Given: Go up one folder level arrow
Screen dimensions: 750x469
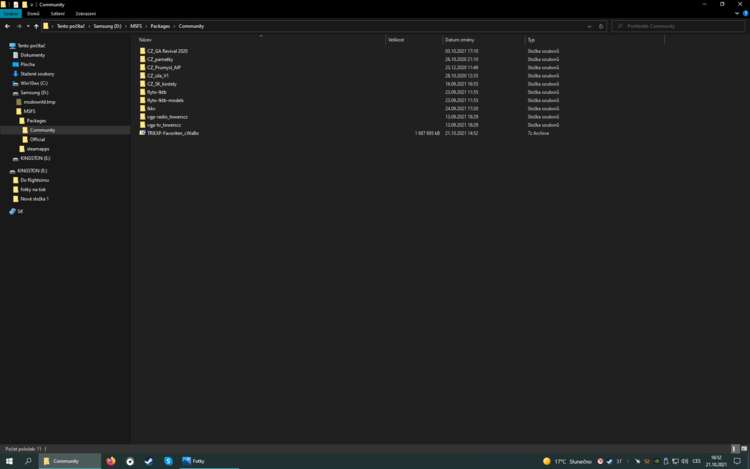Looking at the screenshot, I should pyautogui.click(x=36, y=26).
